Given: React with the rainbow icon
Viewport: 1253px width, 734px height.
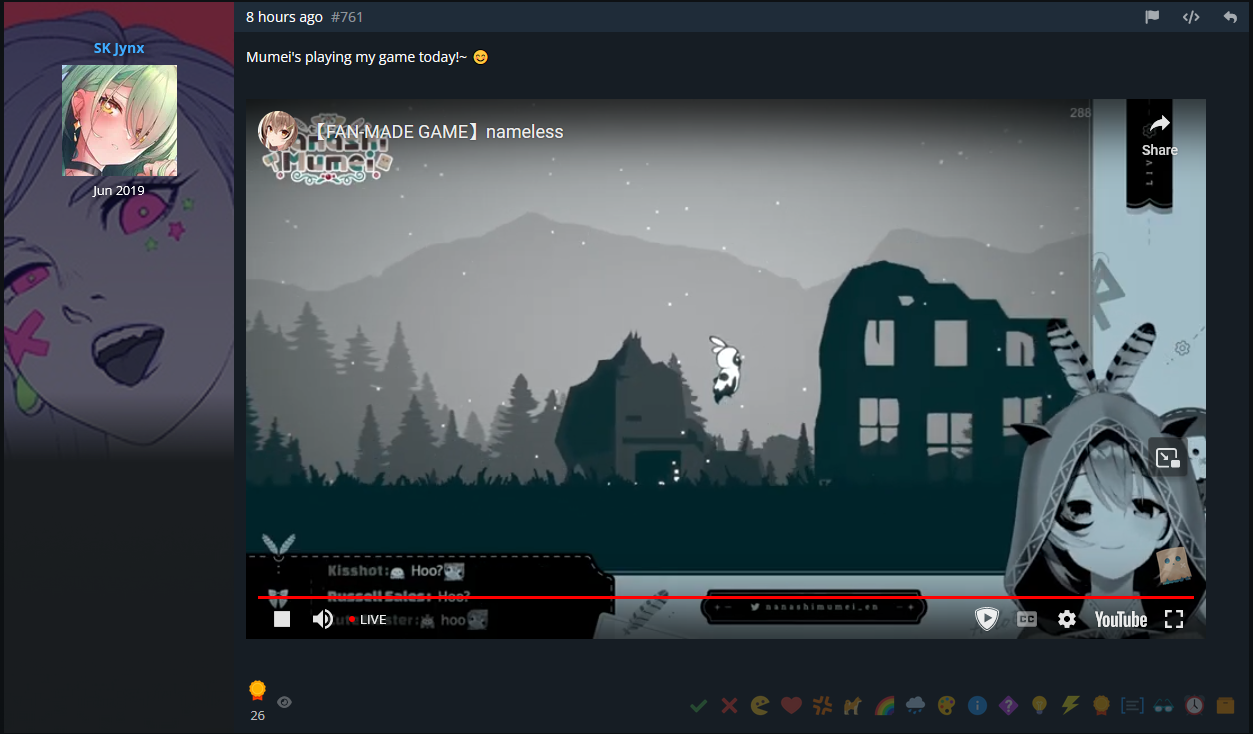Looking at the screenshot, I should coord(885,706).
